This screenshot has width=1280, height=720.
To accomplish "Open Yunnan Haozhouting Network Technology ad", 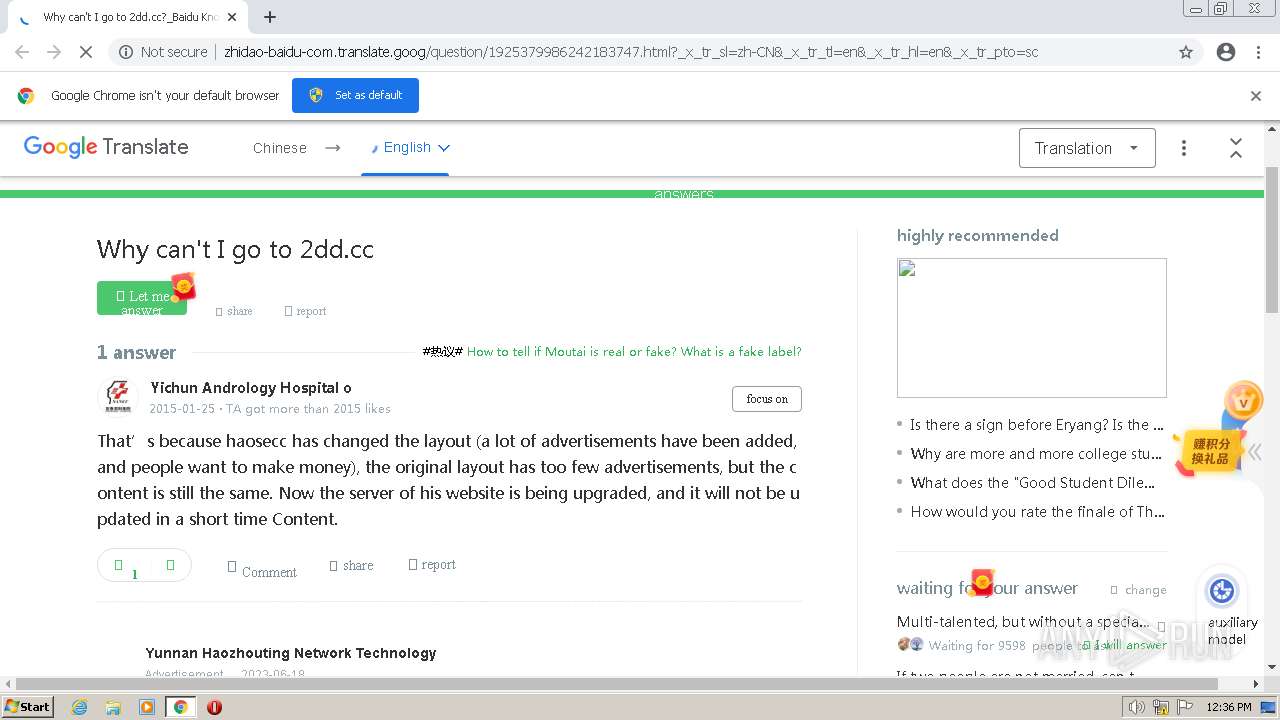I will click(x=291, y=653).
